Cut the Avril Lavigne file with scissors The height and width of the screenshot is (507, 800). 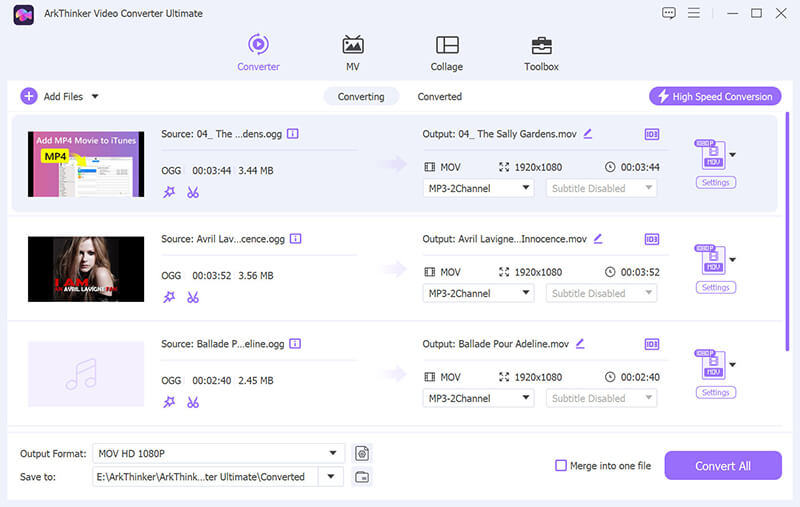[192, 297]
